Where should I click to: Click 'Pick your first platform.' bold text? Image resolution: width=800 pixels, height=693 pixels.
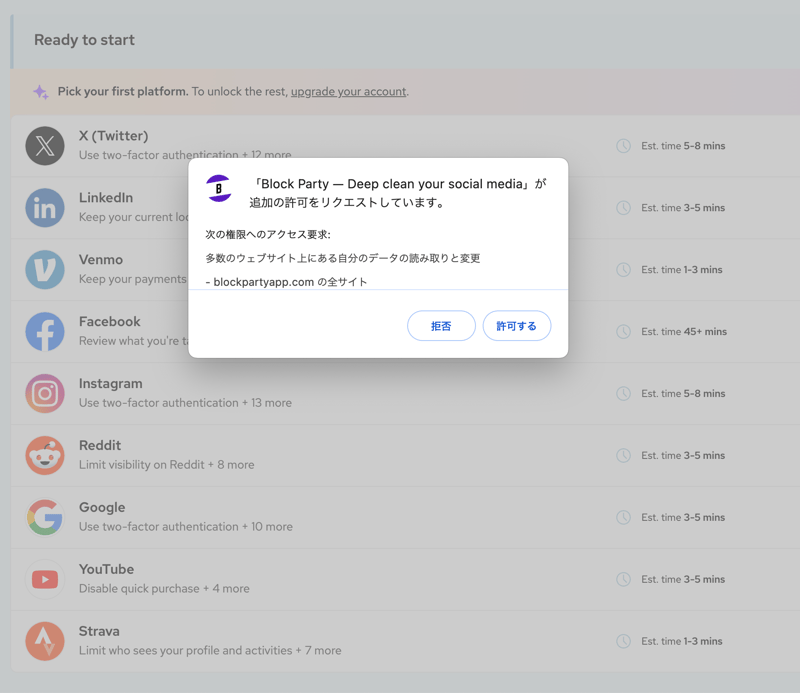[123, 91]
